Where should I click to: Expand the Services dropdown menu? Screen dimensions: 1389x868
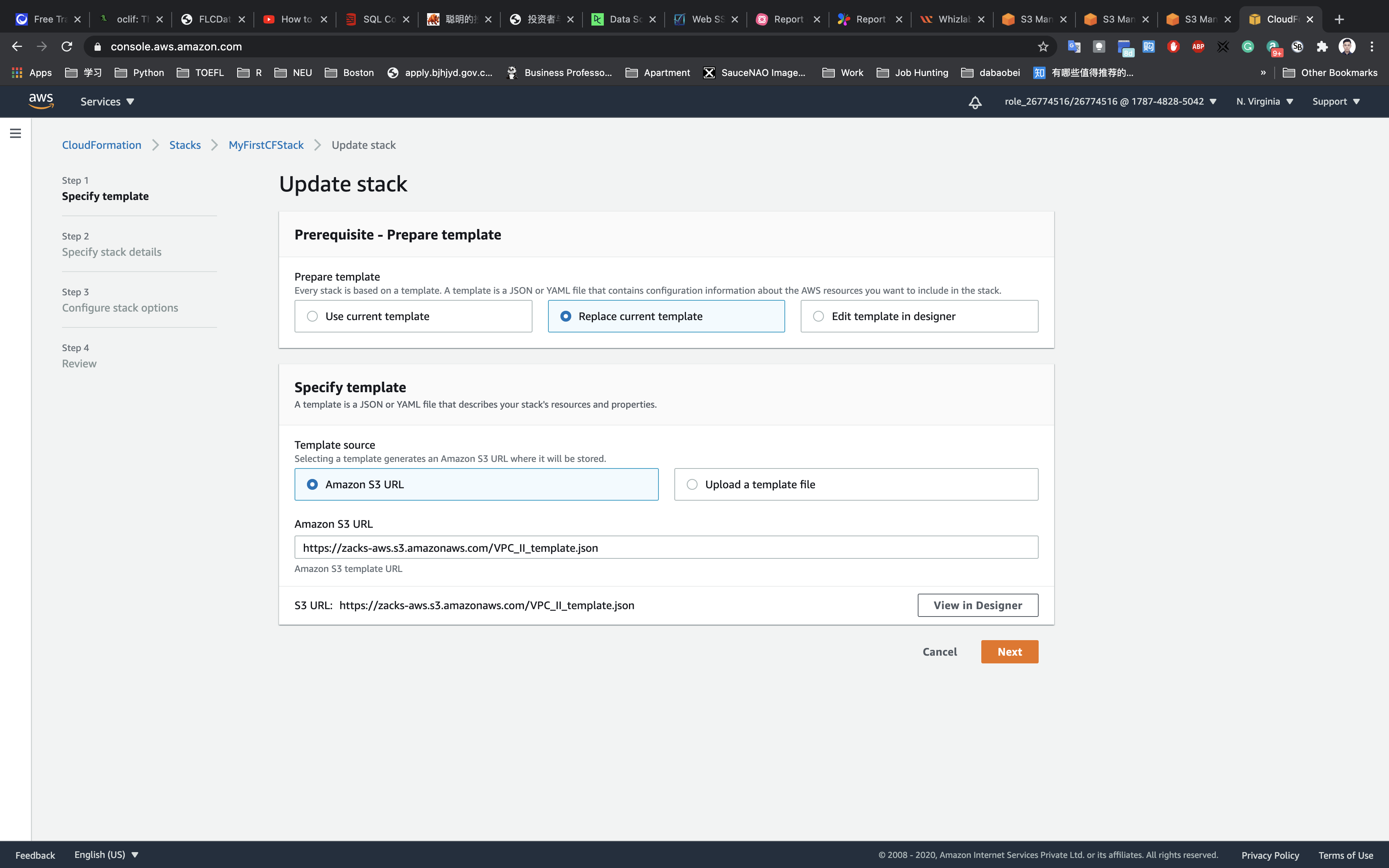107,102
